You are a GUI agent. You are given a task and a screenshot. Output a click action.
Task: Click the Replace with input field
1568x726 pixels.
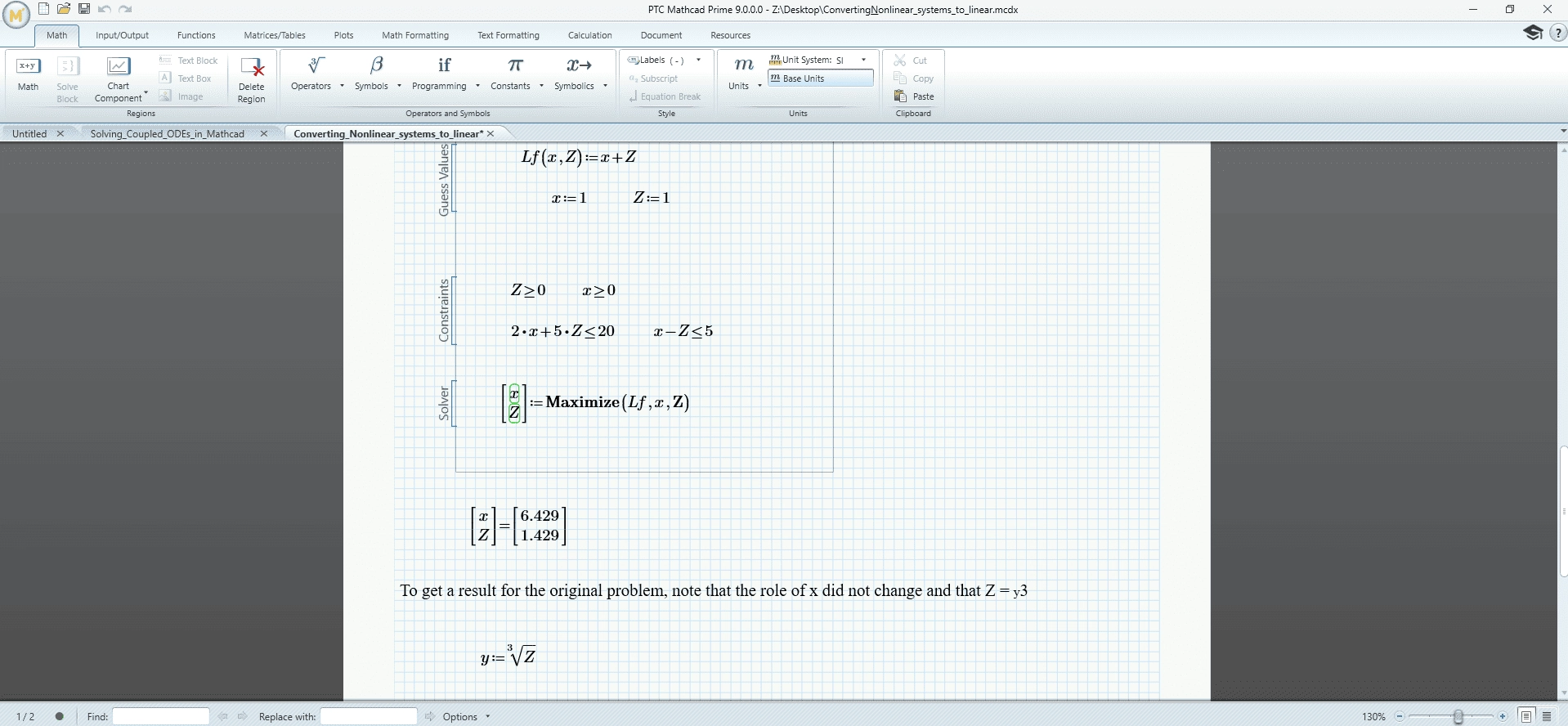coord(369,716)
